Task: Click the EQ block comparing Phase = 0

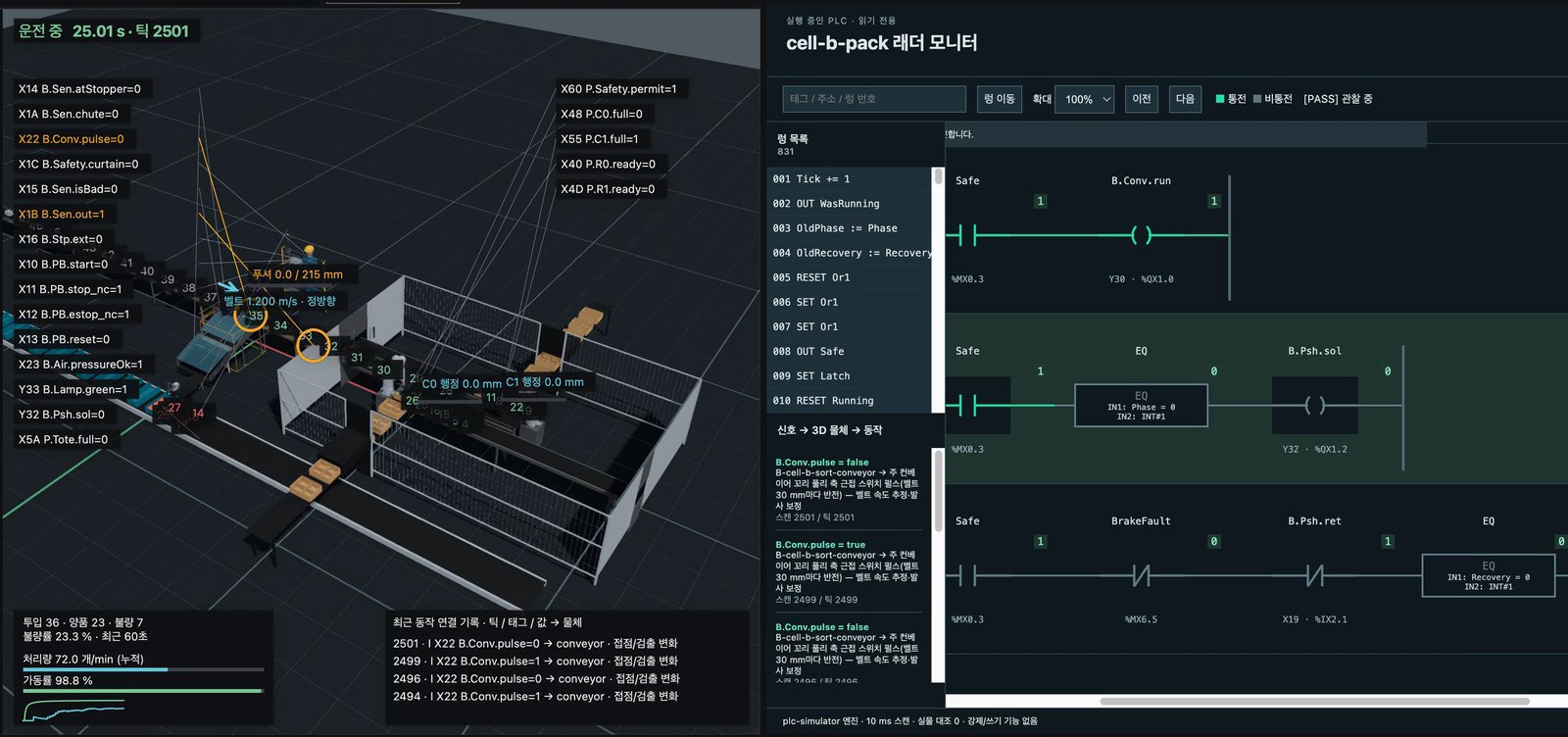Action: [1141, 405]
